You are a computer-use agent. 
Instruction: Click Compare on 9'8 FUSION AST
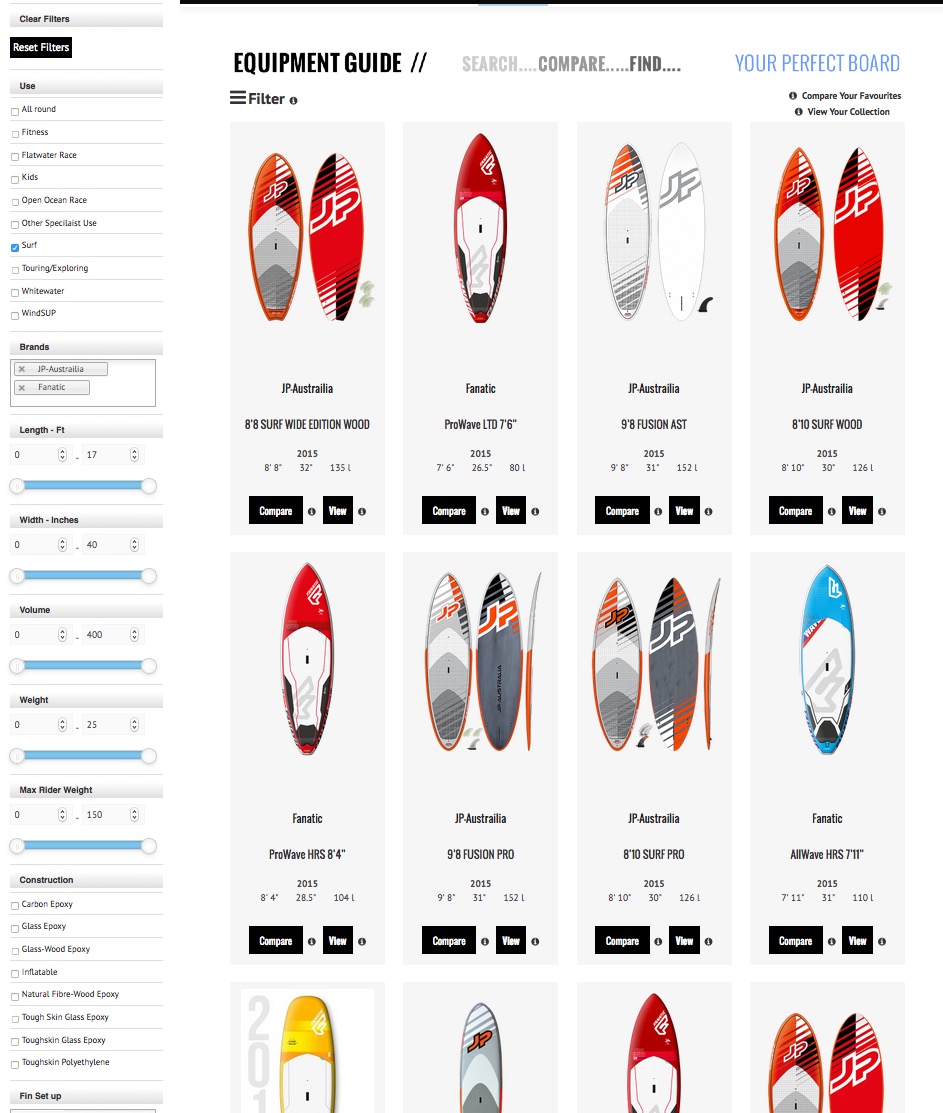pos(622,510)
